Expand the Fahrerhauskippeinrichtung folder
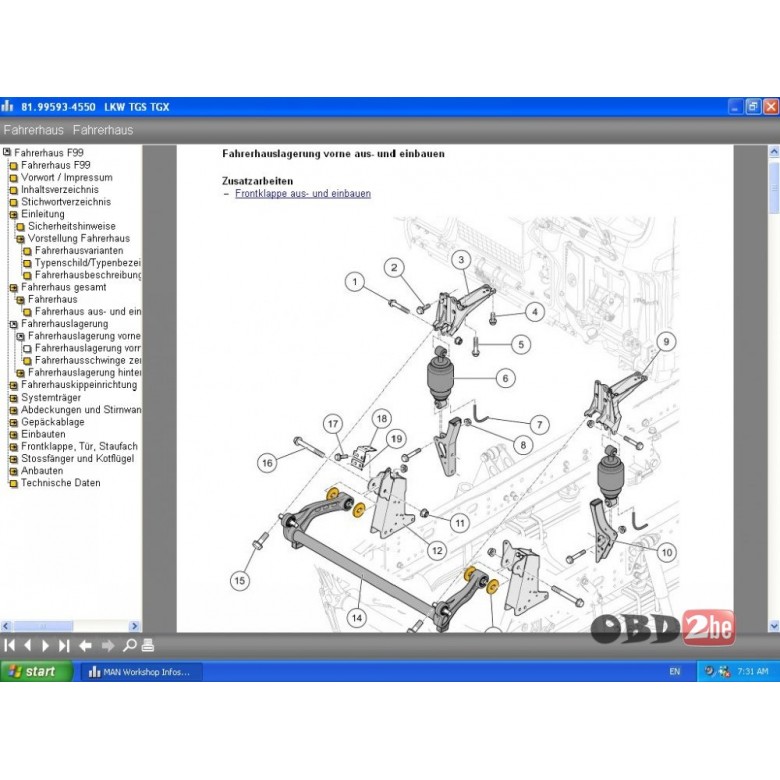780x780 pixels. click(14, 385)
